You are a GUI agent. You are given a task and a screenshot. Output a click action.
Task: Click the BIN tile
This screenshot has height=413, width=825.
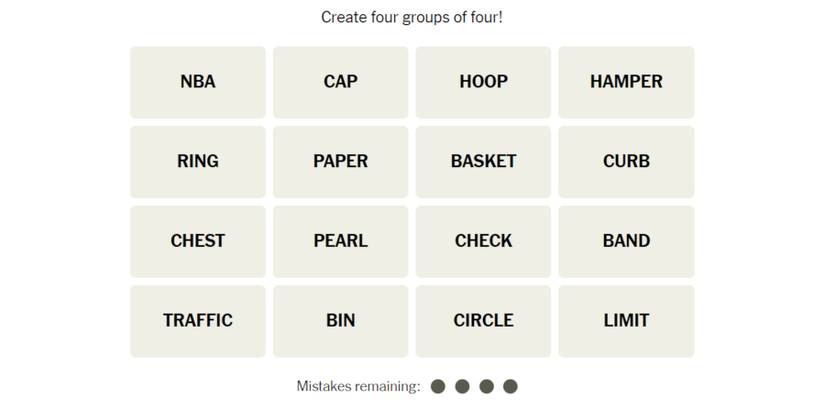340,321
